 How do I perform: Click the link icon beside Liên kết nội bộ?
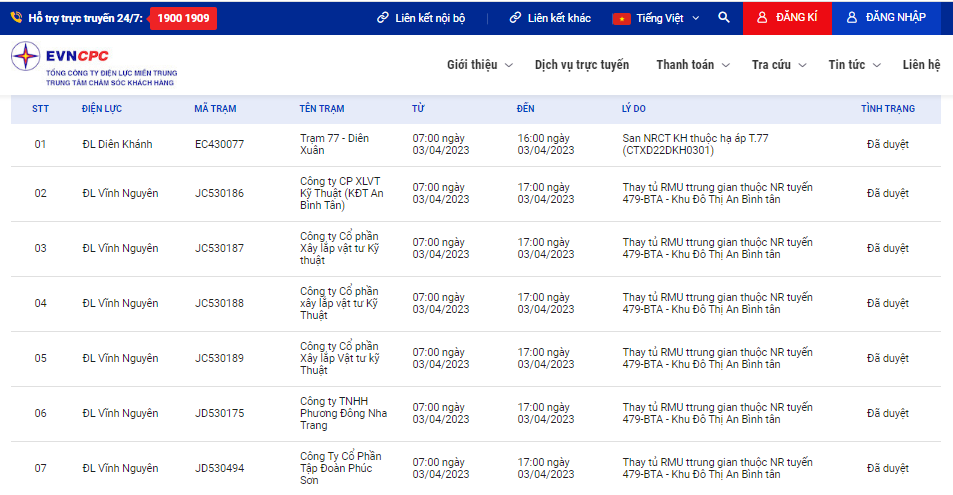(382, 18)
